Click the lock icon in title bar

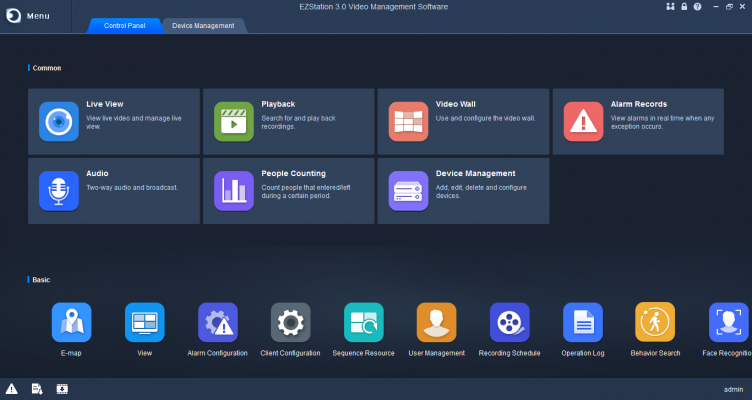tap(684, 7)
